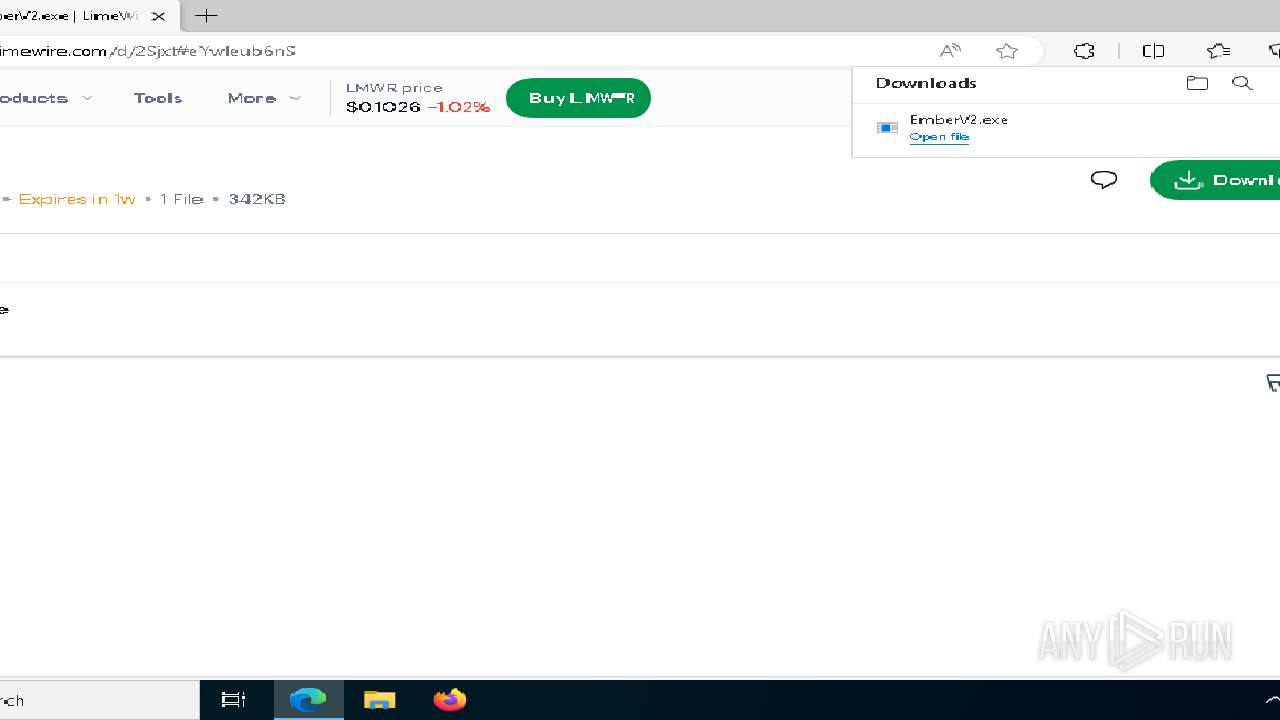Open the Extensions puzzle icon
Viewport: 1280px width, 720px height.
1084,51
